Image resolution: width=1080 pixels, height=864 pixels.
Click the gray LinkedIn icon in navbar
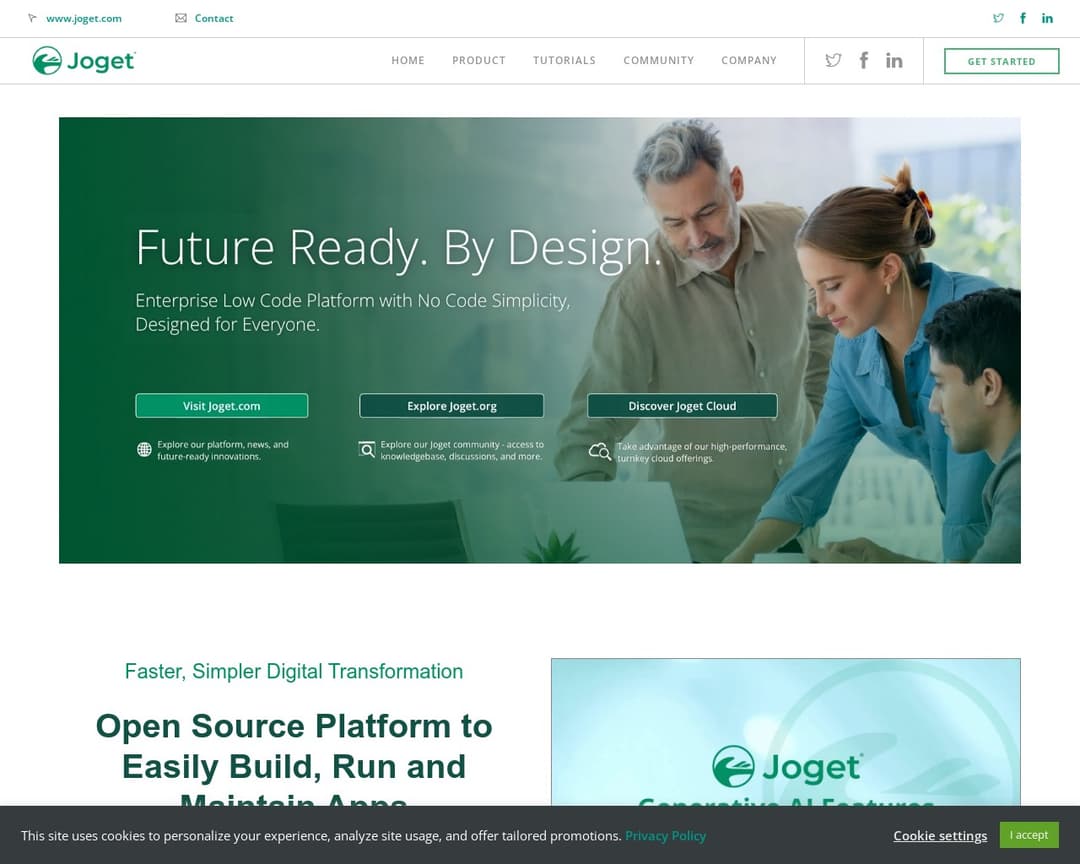click(x=894, y=61)
